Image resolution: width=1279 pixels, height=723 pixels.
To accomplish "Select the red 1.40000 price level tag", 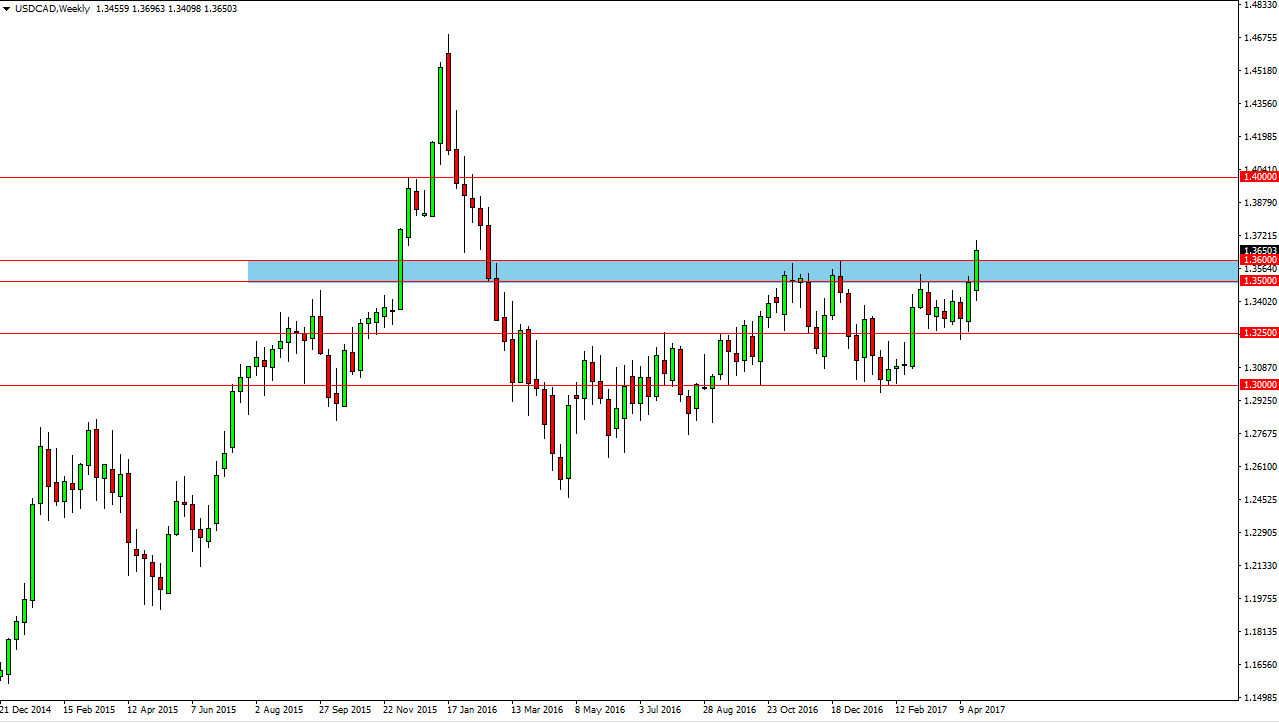I will click(x=1258, y=177).
